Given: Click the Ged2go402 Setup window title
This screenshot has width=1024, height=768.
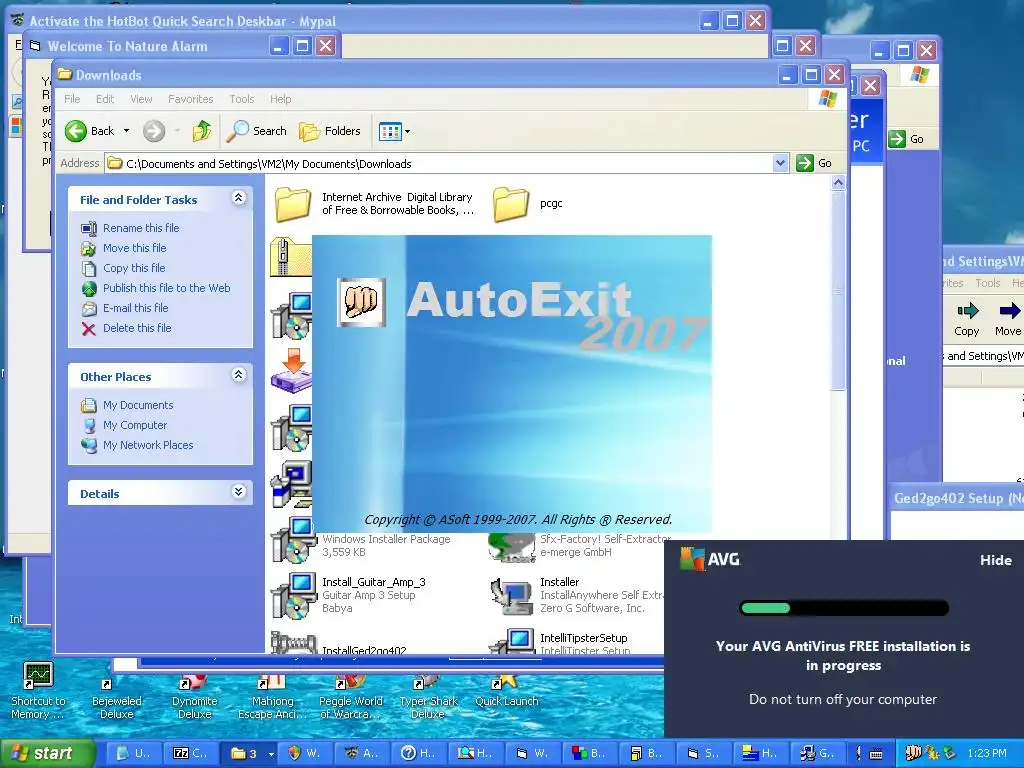Looking at the screenshot, I should 957,498.
